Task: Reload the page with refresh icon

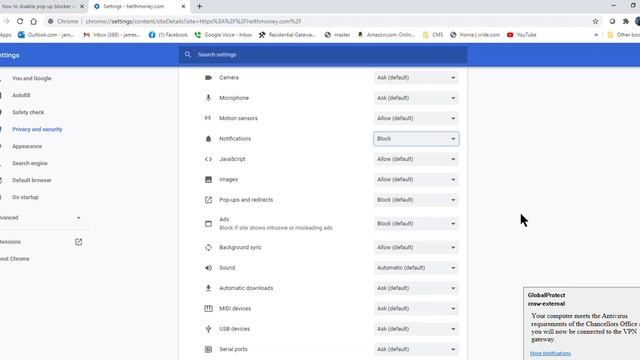Action: pyautogui.click(x=20, y=21)
